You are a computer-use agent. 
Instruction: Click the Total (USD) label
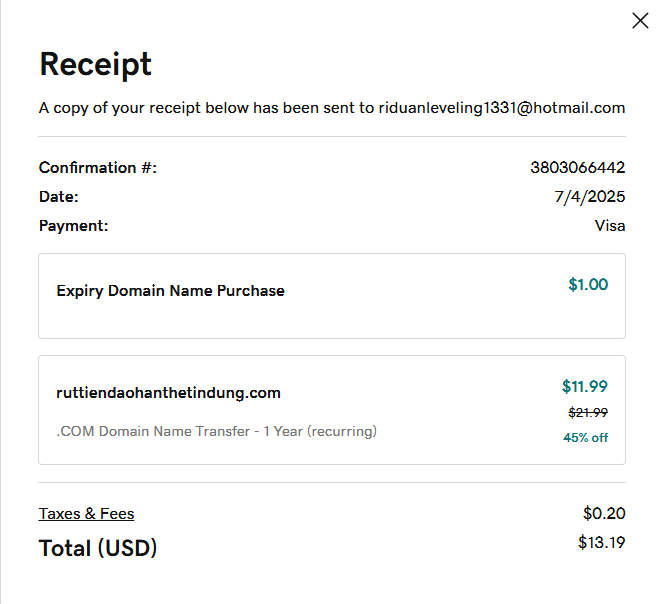pyautogui.click(x=98, y=548)
